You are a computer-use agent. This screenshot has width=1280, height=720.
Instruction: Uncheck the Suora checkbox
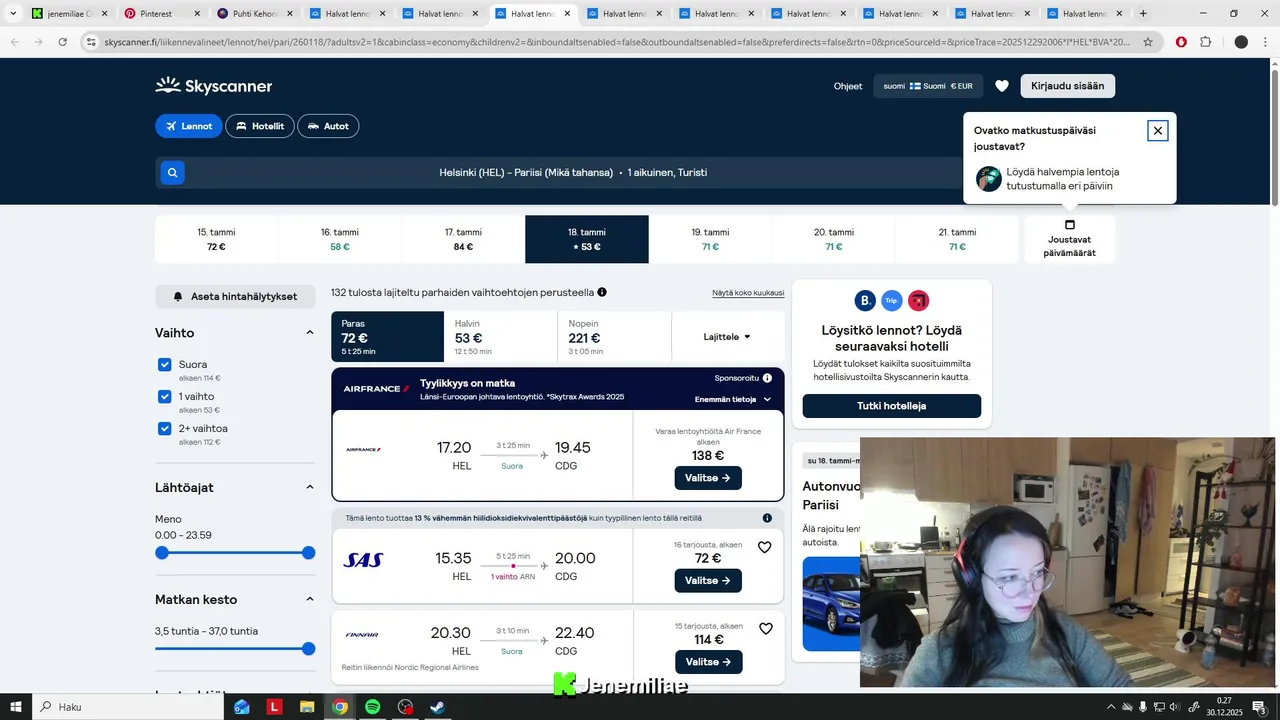[165, 365]
